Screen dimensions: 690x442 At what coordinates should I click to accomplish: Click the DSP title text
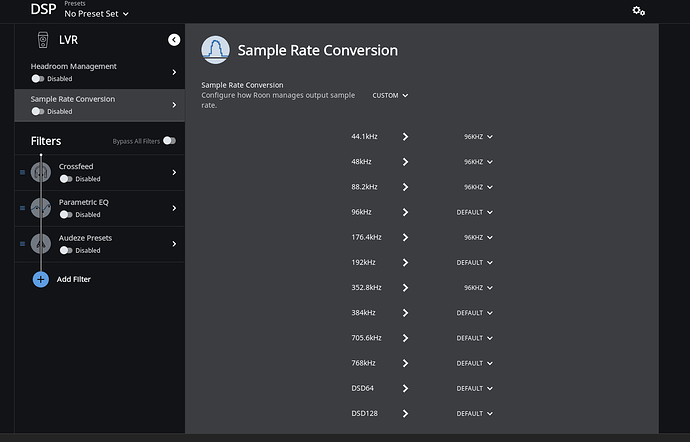(43, 9)
